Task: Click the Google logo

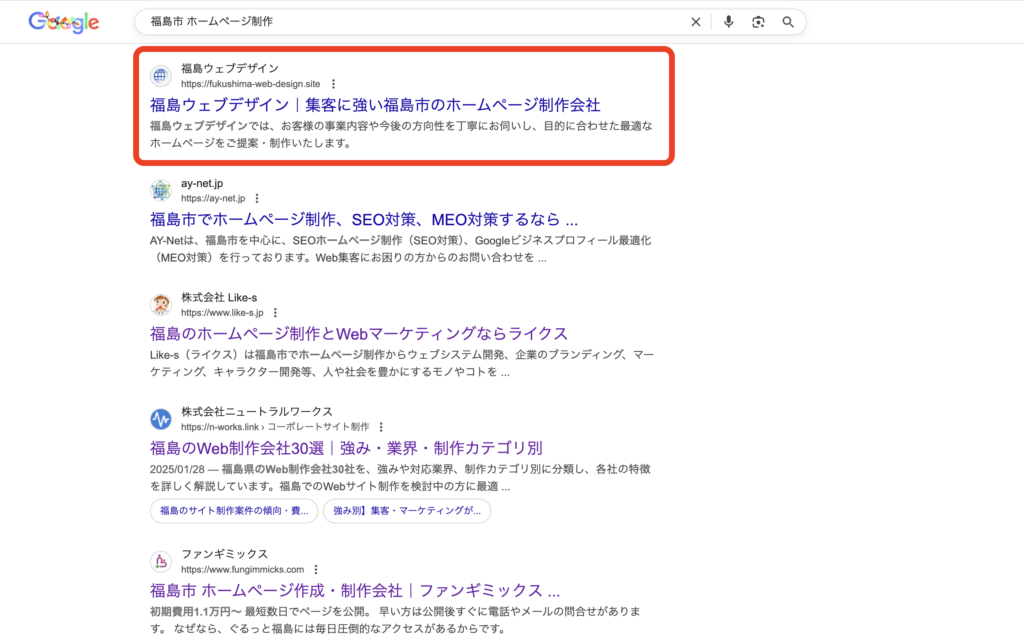Action: click(x=63, y=22)
